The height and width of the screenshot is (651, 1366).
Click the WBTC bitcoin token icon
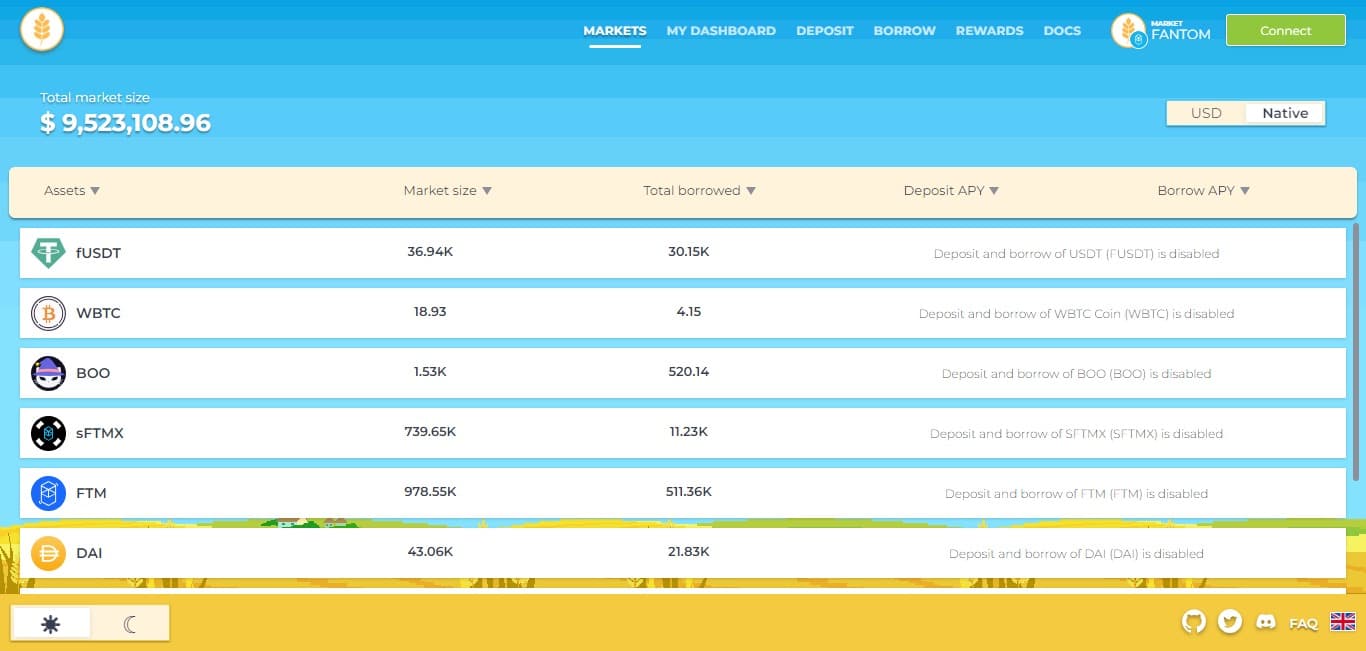(48, 313)
